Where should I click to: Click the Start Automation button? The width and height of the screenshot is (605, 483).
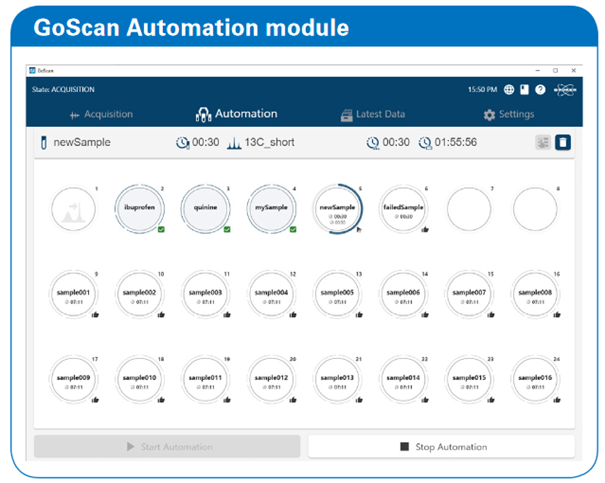coord(167,447)
